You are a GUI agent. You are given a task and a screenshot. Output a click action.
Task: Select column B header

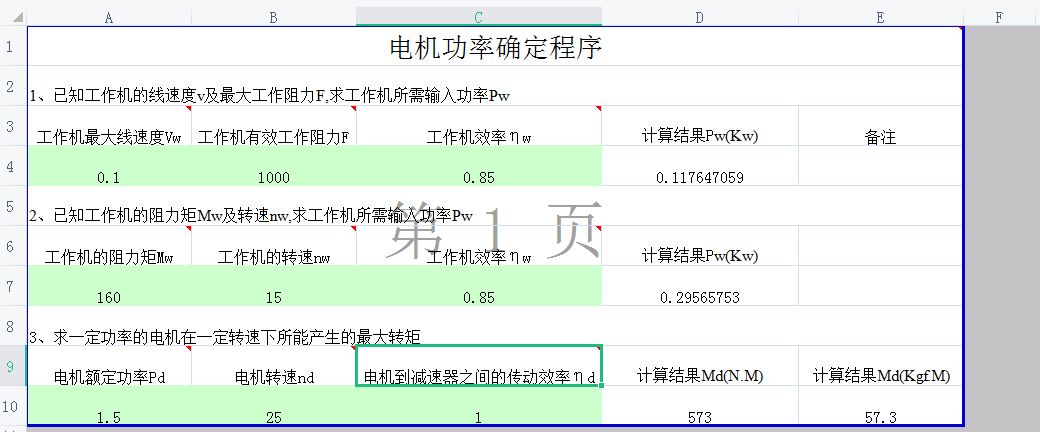274,18
